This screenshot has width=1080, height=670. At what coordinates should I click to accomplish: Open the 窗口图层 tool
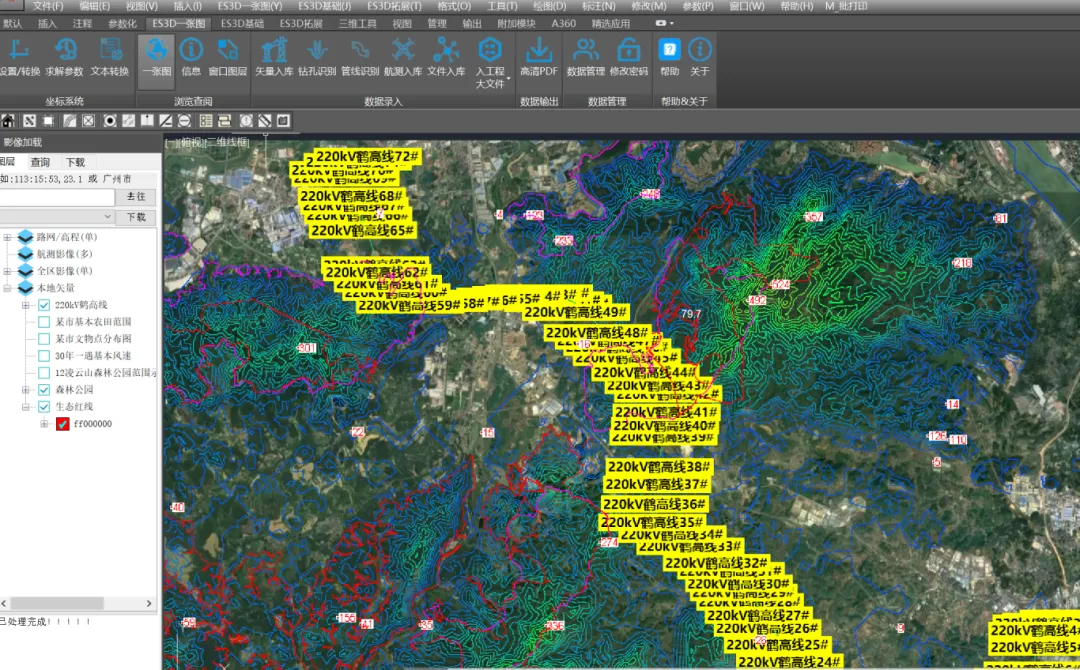[227, 56]
